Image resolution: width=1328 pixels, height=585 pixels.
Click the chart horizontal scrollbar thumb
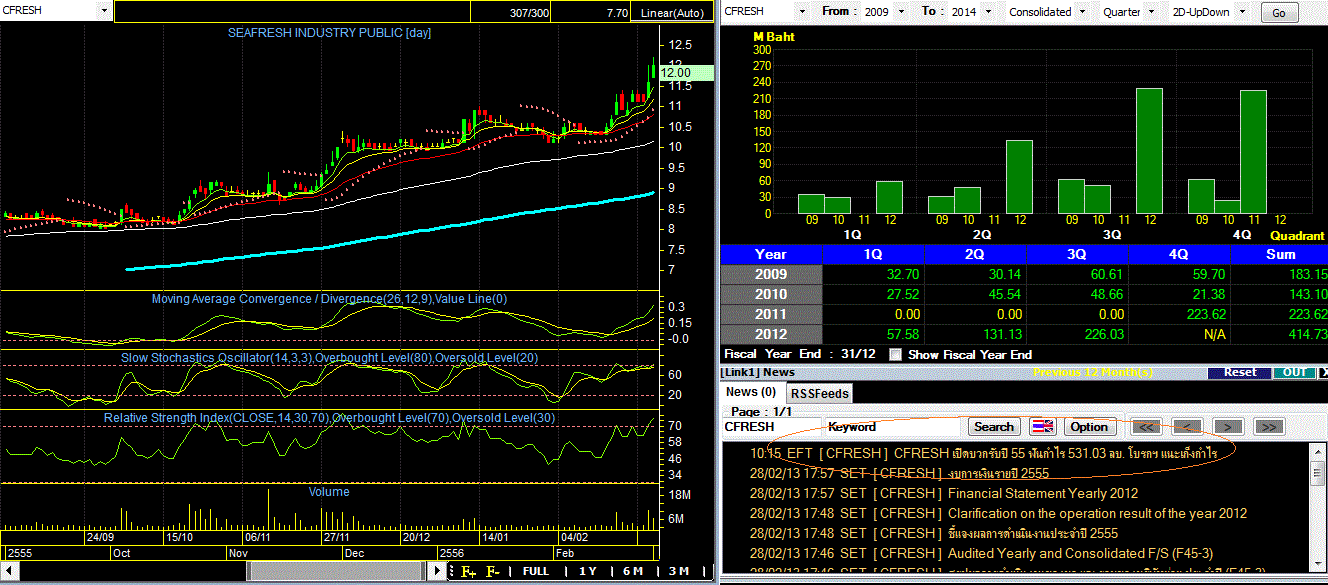coord(335,570)
